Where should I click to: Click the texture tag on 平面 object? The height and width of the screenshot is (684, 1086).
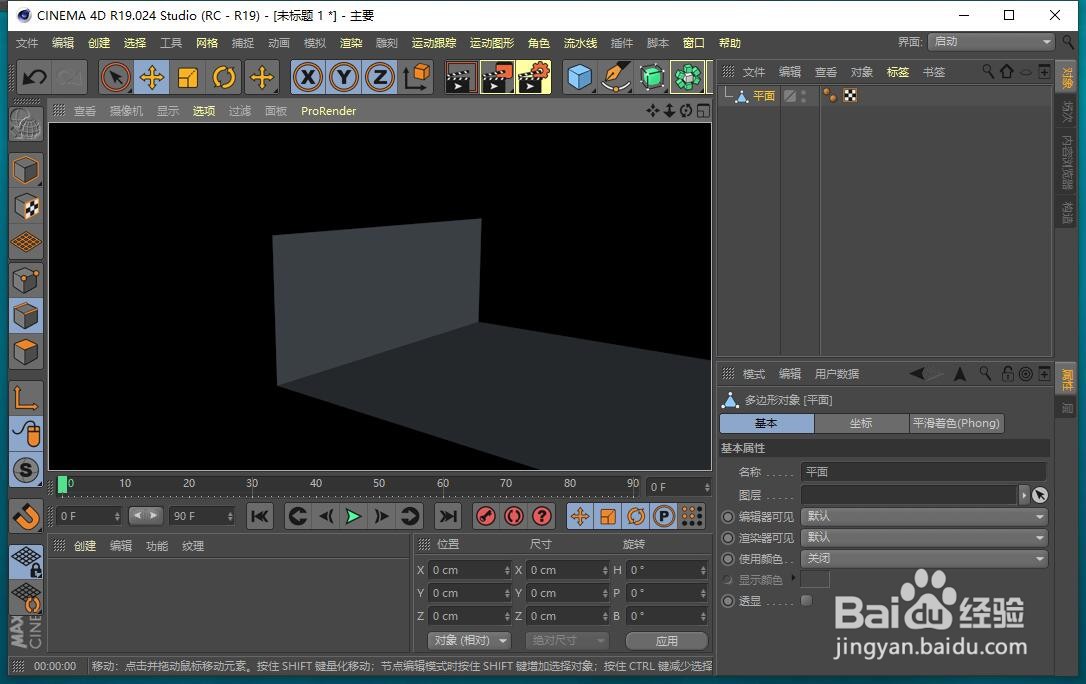[x=850, y=96]
